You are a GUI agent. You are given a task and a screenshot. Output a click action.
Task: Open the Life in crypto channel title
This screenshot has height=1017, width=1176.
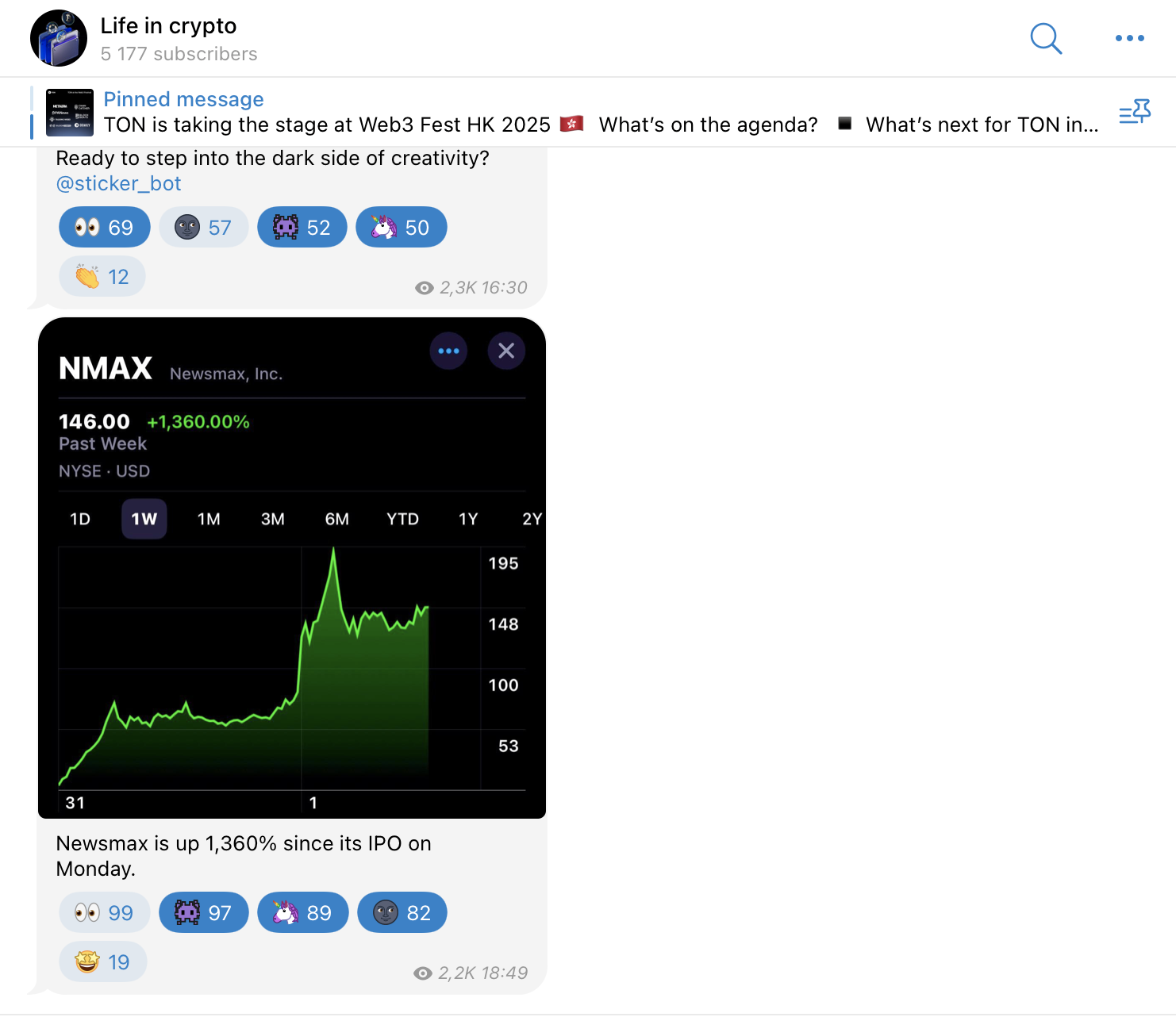click(x=168, y=25)
